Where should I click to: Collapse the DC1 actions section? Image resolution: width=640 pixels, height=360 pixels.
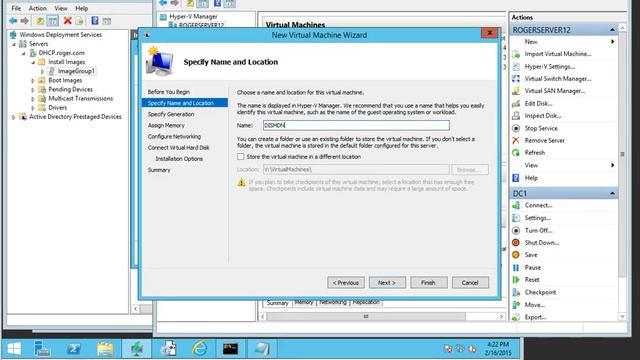pyautogui.click(x=612, y=193)
